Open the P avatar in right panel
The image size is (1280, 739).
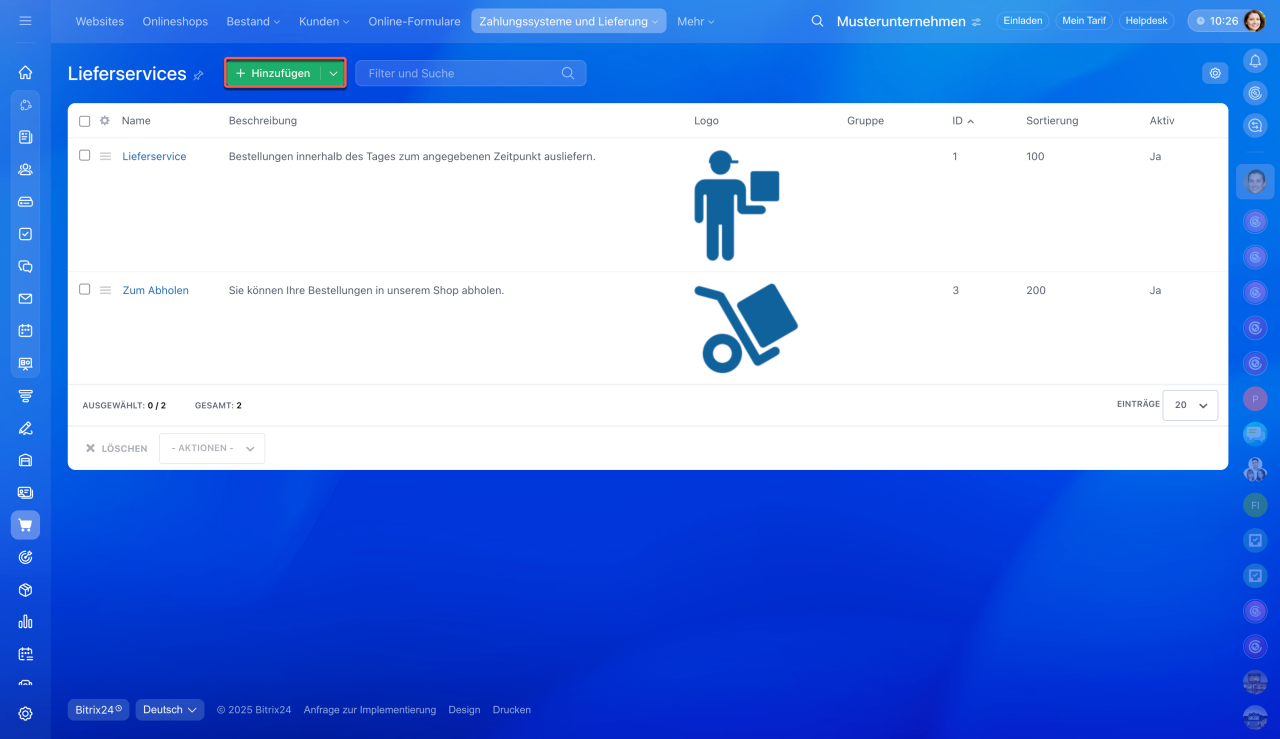(1255, 399)
